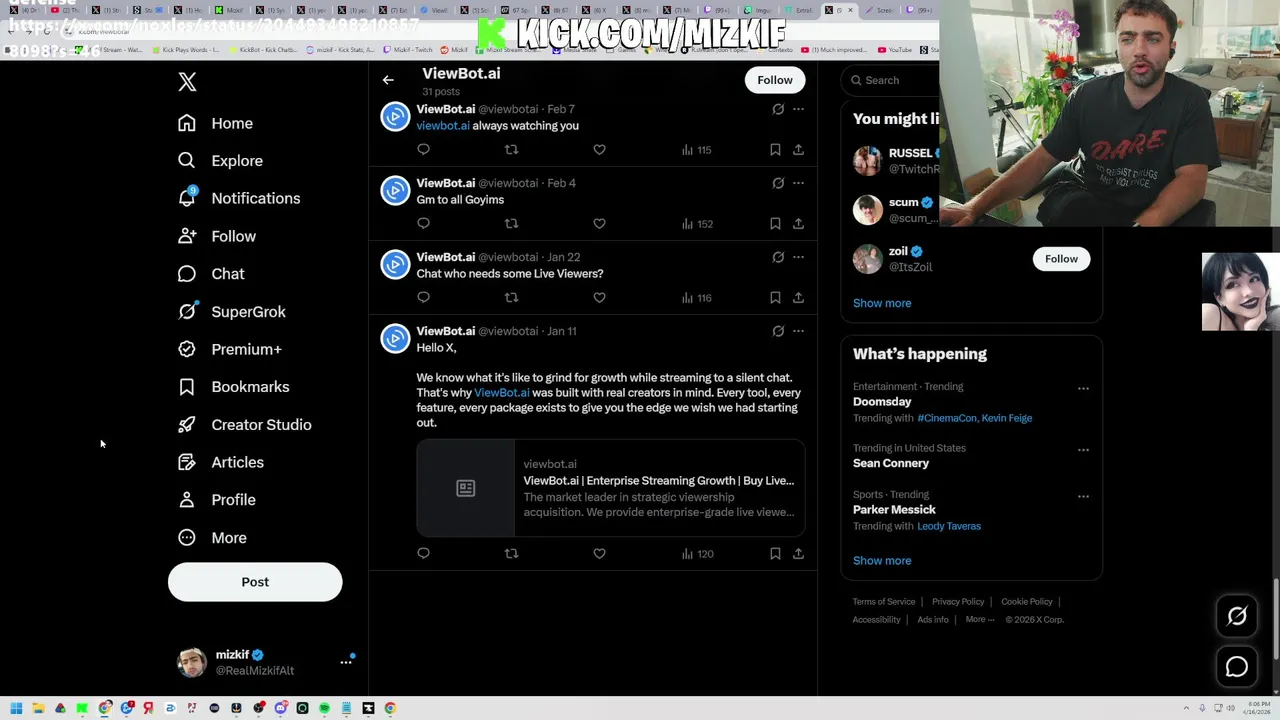1280x720 pixels.
Task: Reply to the Feb 7 post
Action: coord(423,149)
